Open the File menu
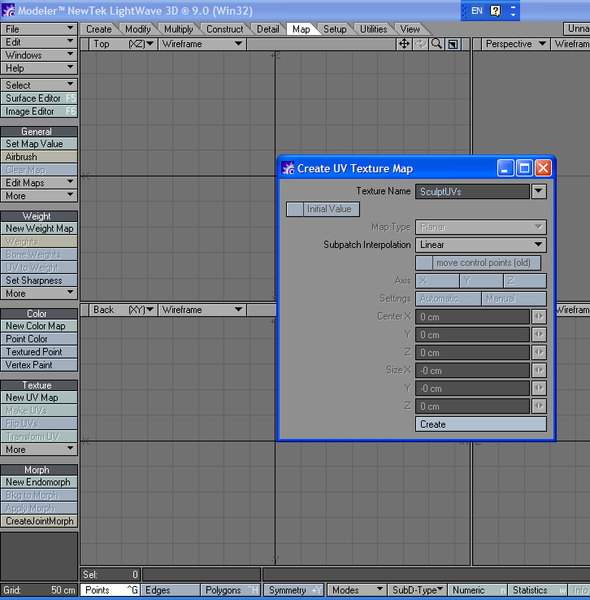Image resolution: width=590 pixels, height=600 pixels. click(x=39, y=29)
